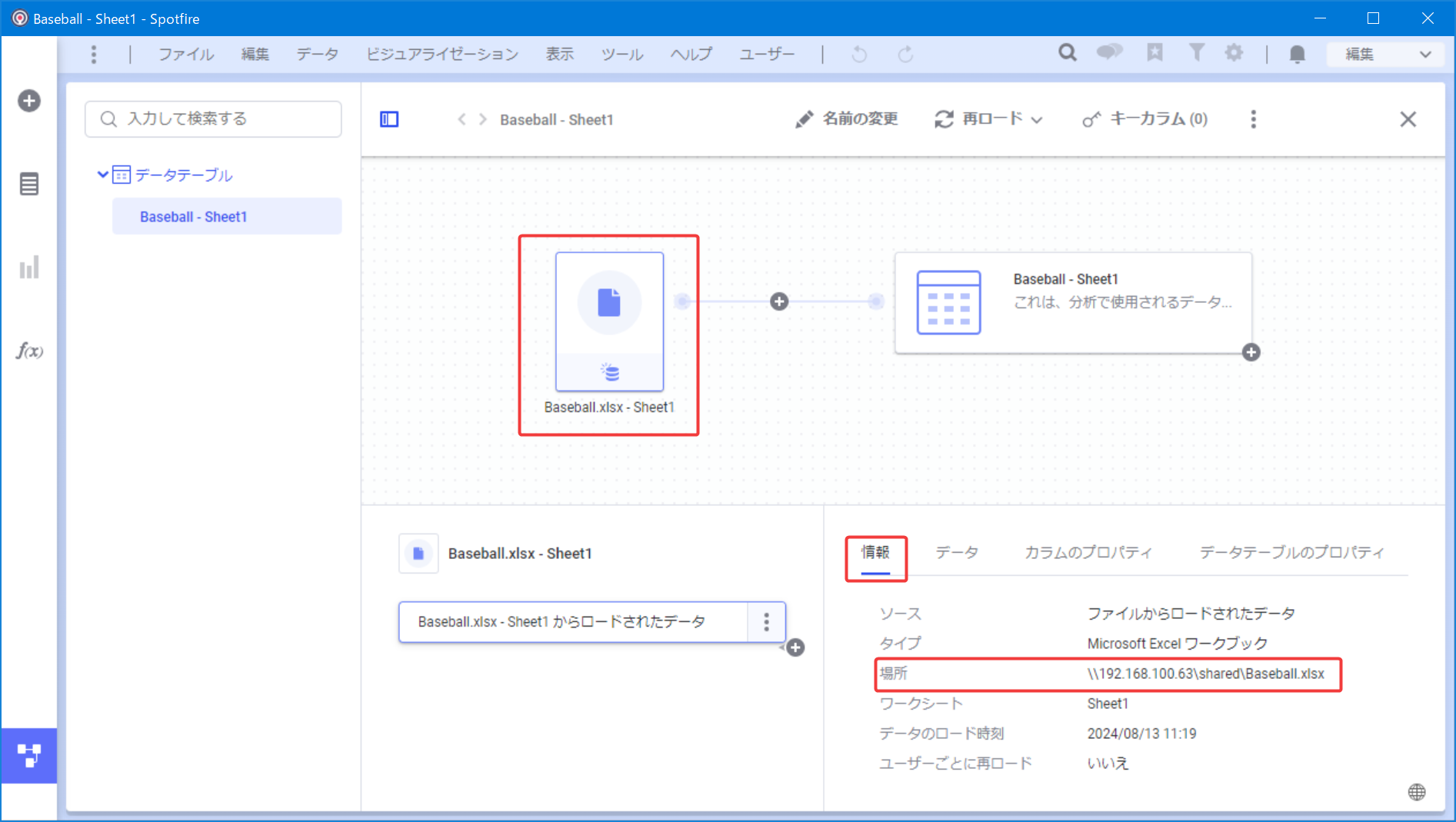Open the 編集 mode dropdown at top right

(1388, 54)
